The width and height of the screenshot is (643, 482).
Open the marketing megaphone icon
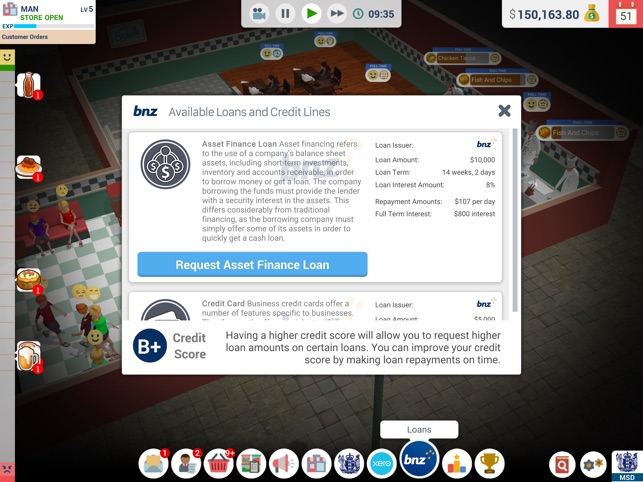coord(284,464)
